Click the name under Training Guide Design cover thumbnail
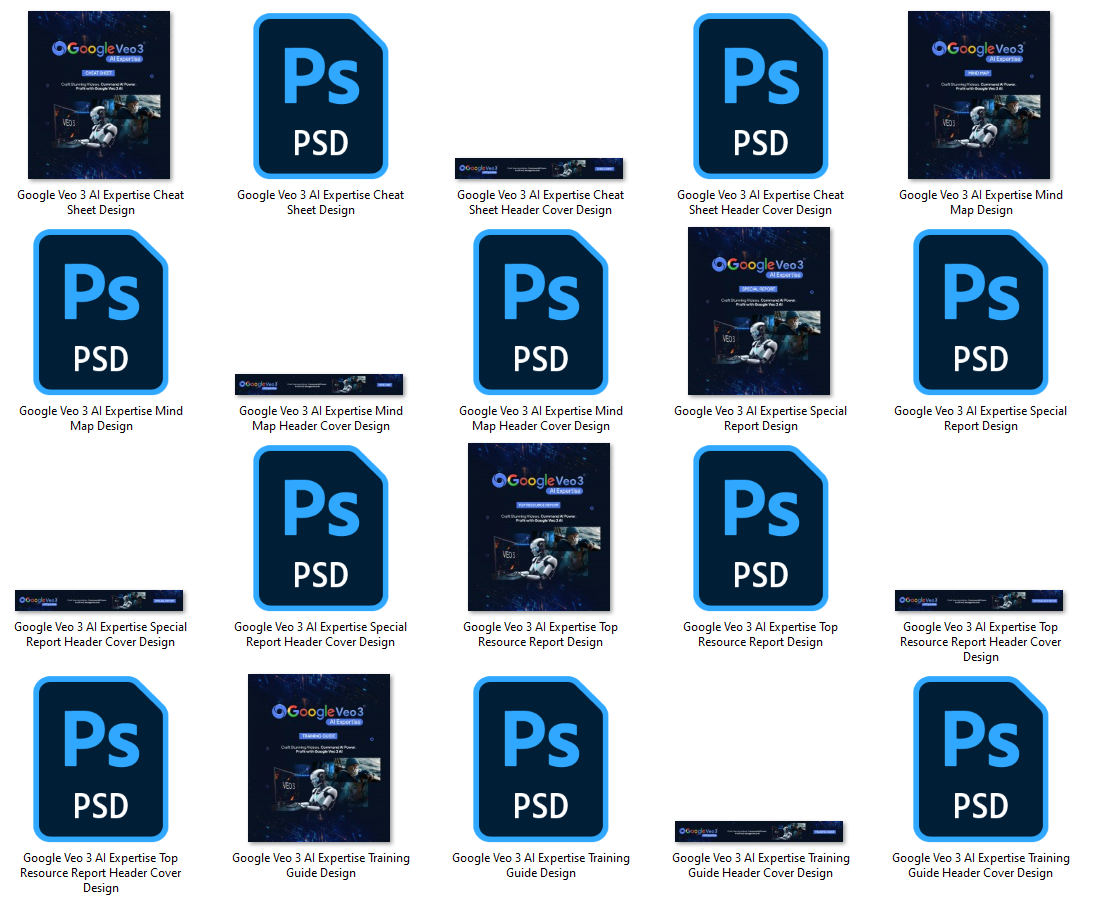Screen dimensions: 1099x904 pos(320,865)
